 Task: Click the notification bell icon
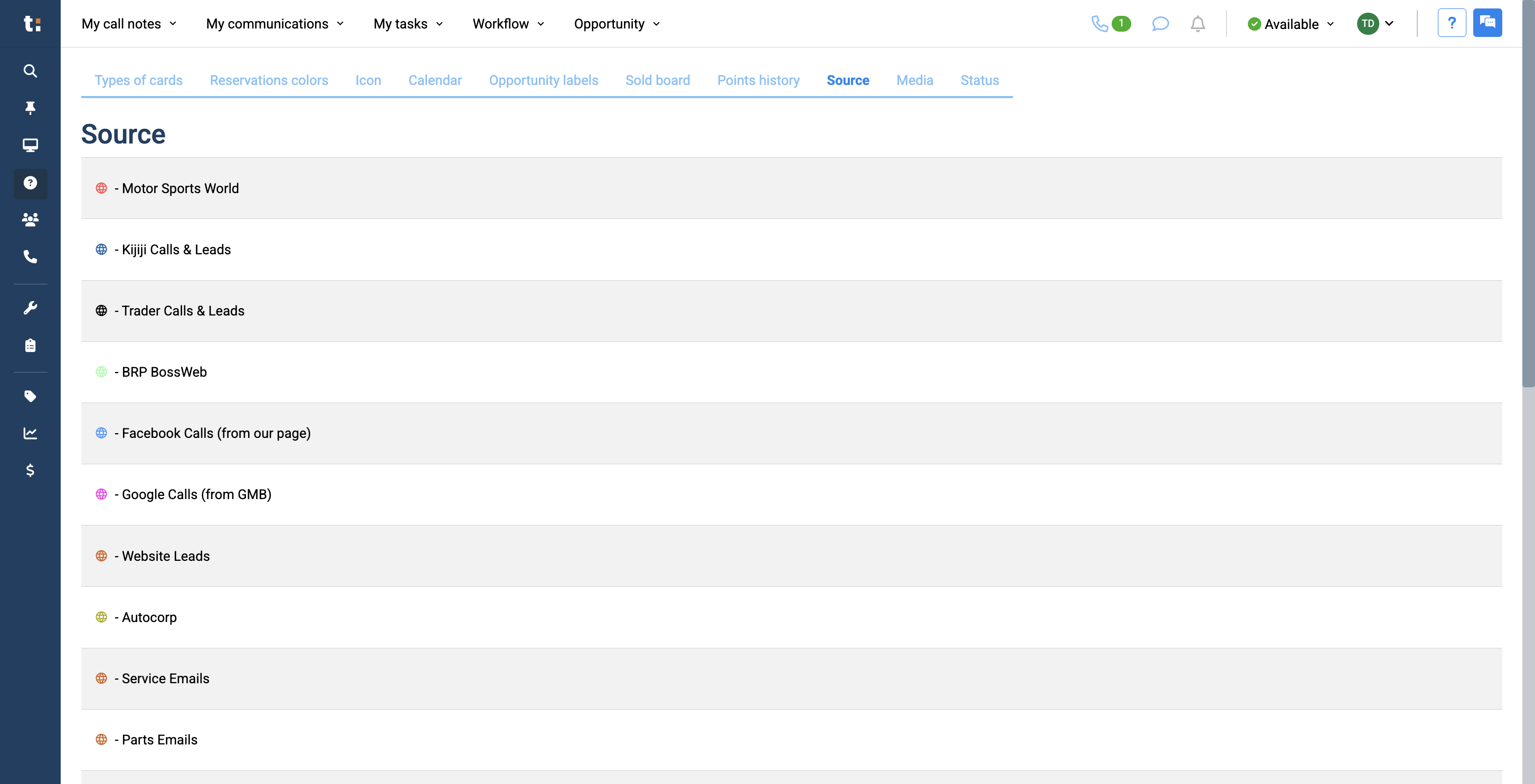(x=1197, y=24)
